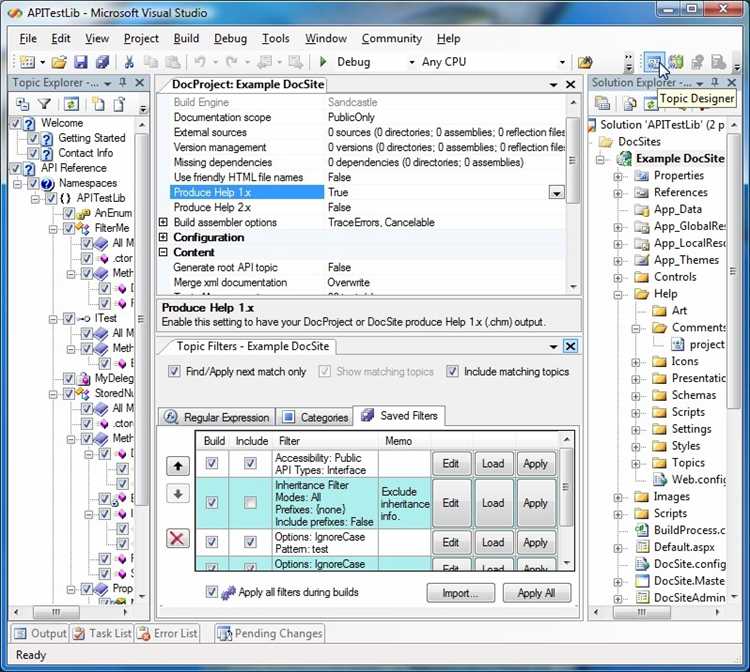
Task: Click Apply for Accessibility Public filter row
Action: click(x=535, y=463)
